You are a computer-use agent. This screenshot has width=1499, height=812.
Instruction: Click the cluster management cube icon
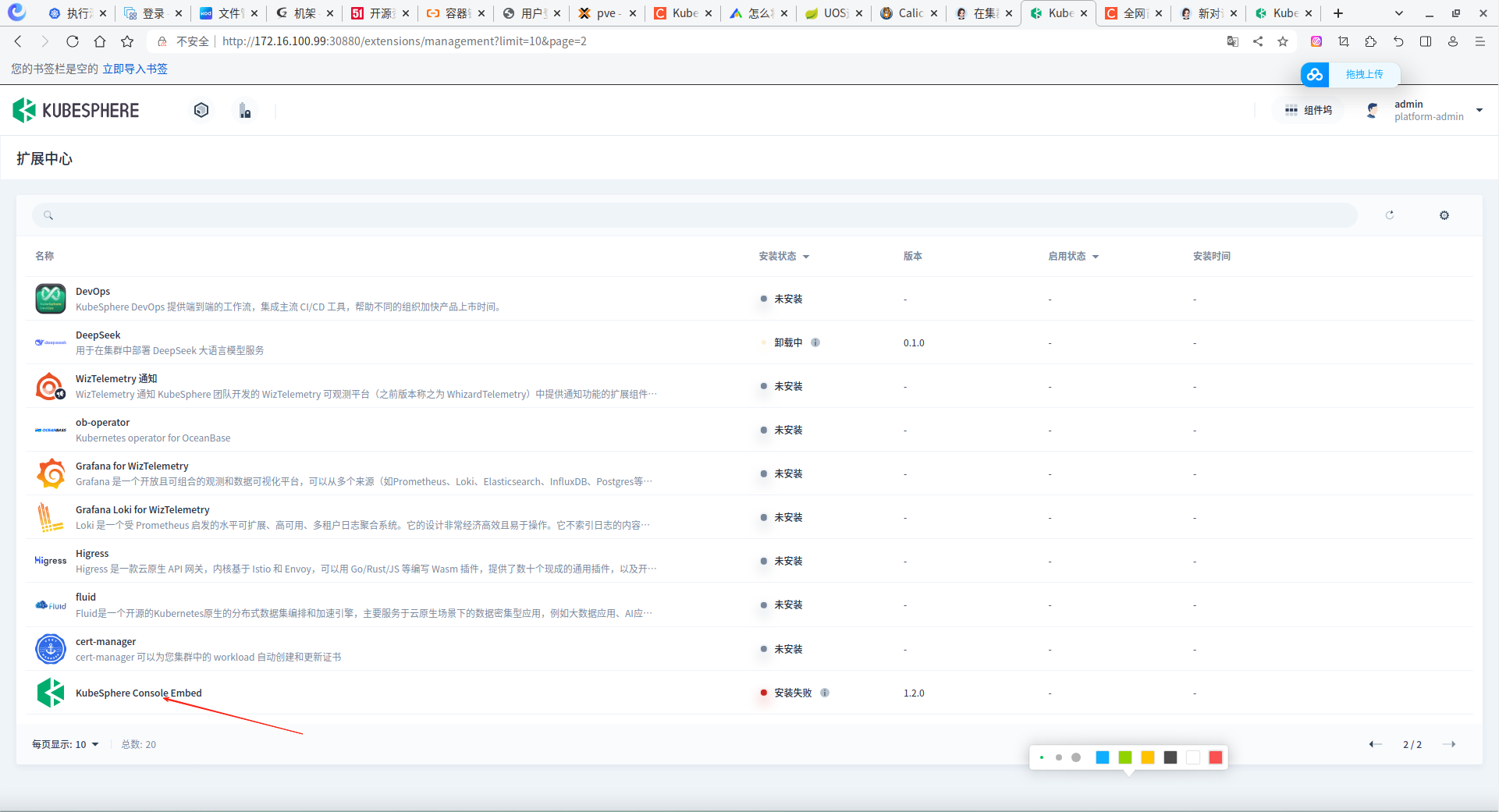coord(201,111)
